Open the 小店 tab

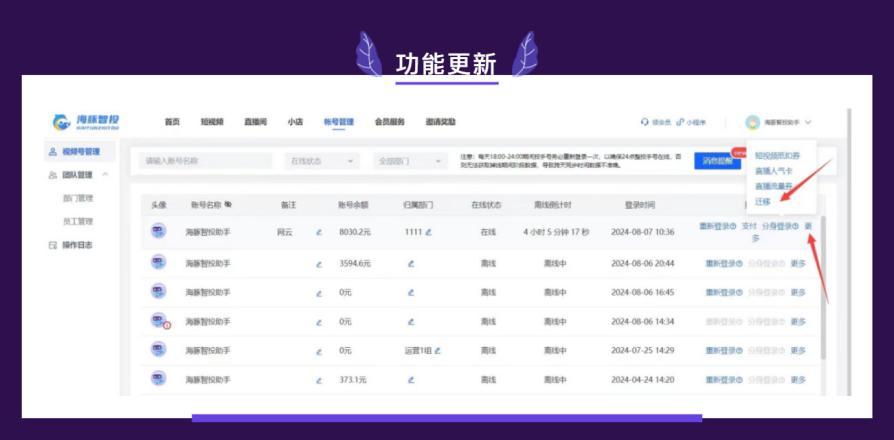(295, 122)
